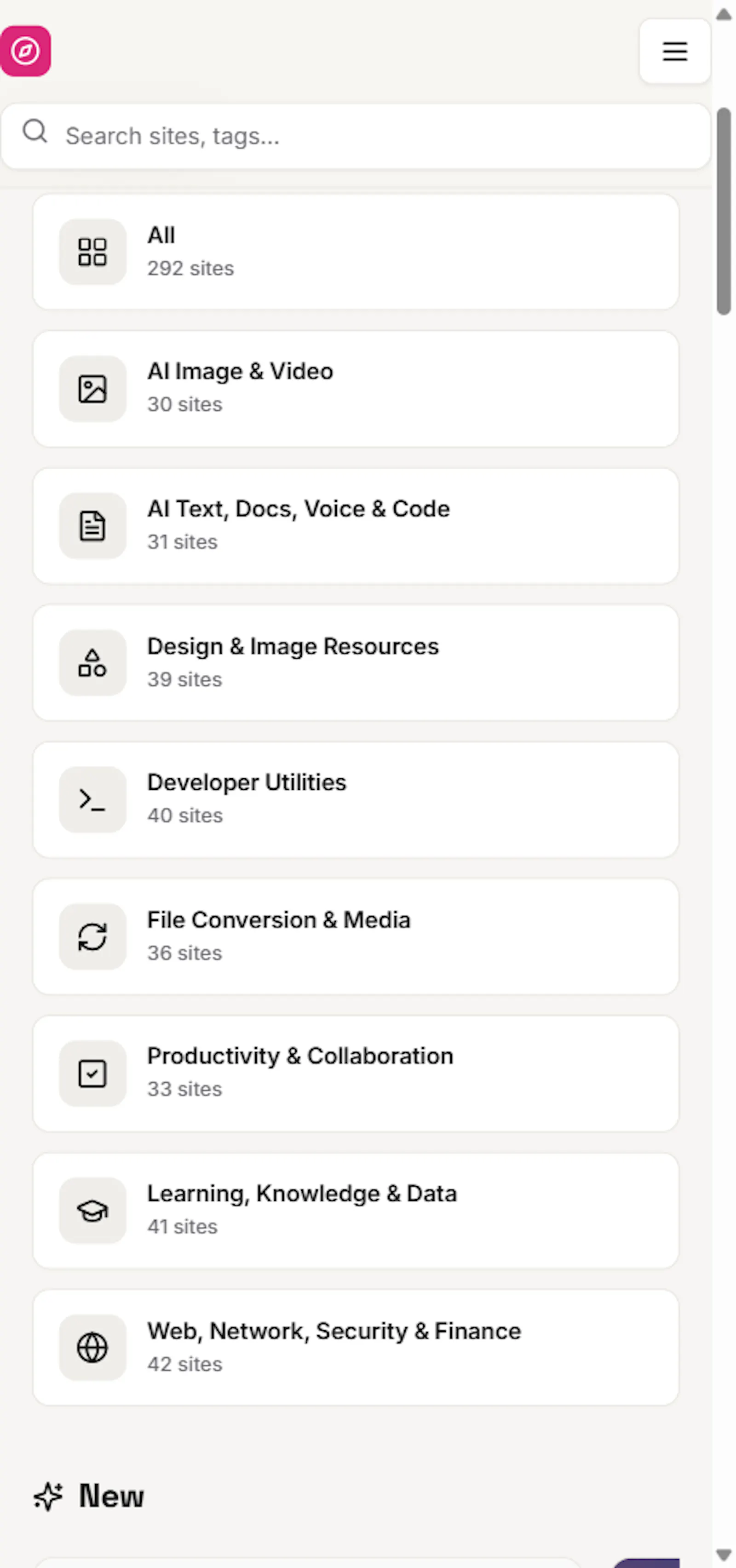The width and height of the screenshot is (736, 1568).
Task: Click the 31 sites count text
Action: point(183,542)
